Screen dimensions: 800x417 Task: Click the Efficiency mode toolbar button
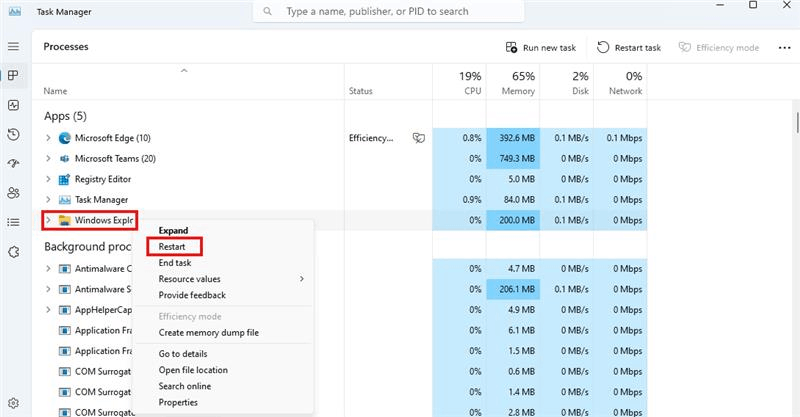click(718, 47)
